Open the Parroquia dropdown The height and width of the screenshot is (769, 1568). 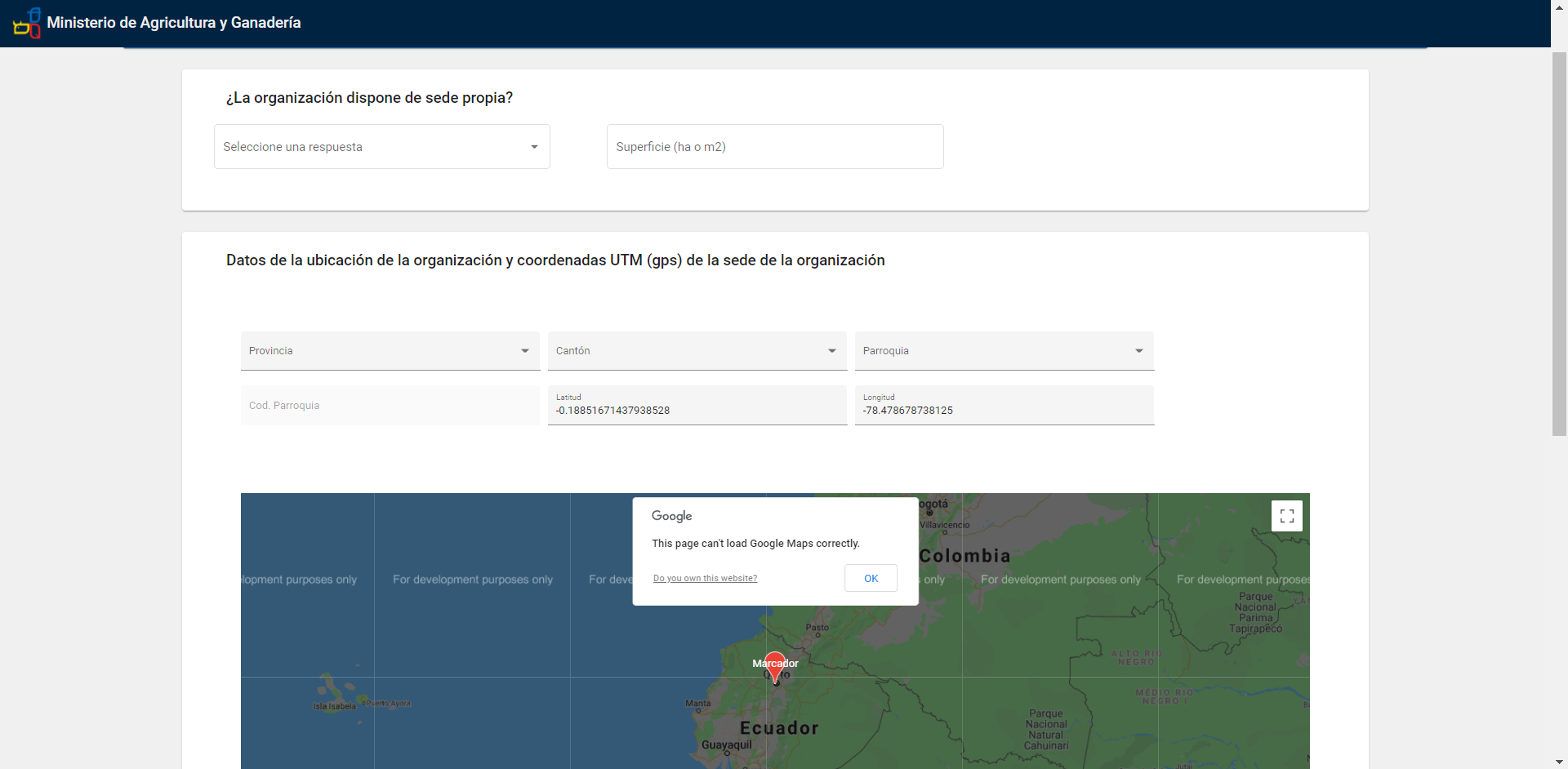pos(1004,351)
